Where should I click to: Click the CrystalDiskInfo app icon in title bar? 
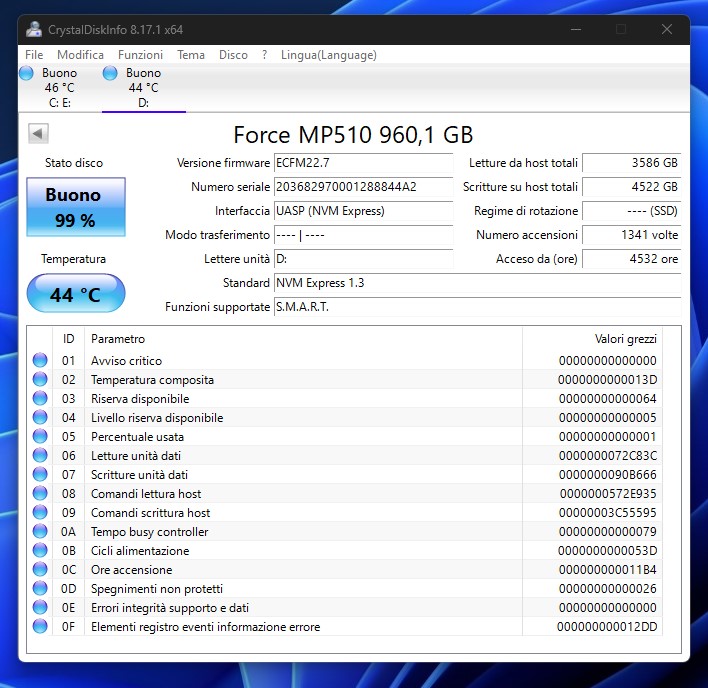tap(34, 29)
